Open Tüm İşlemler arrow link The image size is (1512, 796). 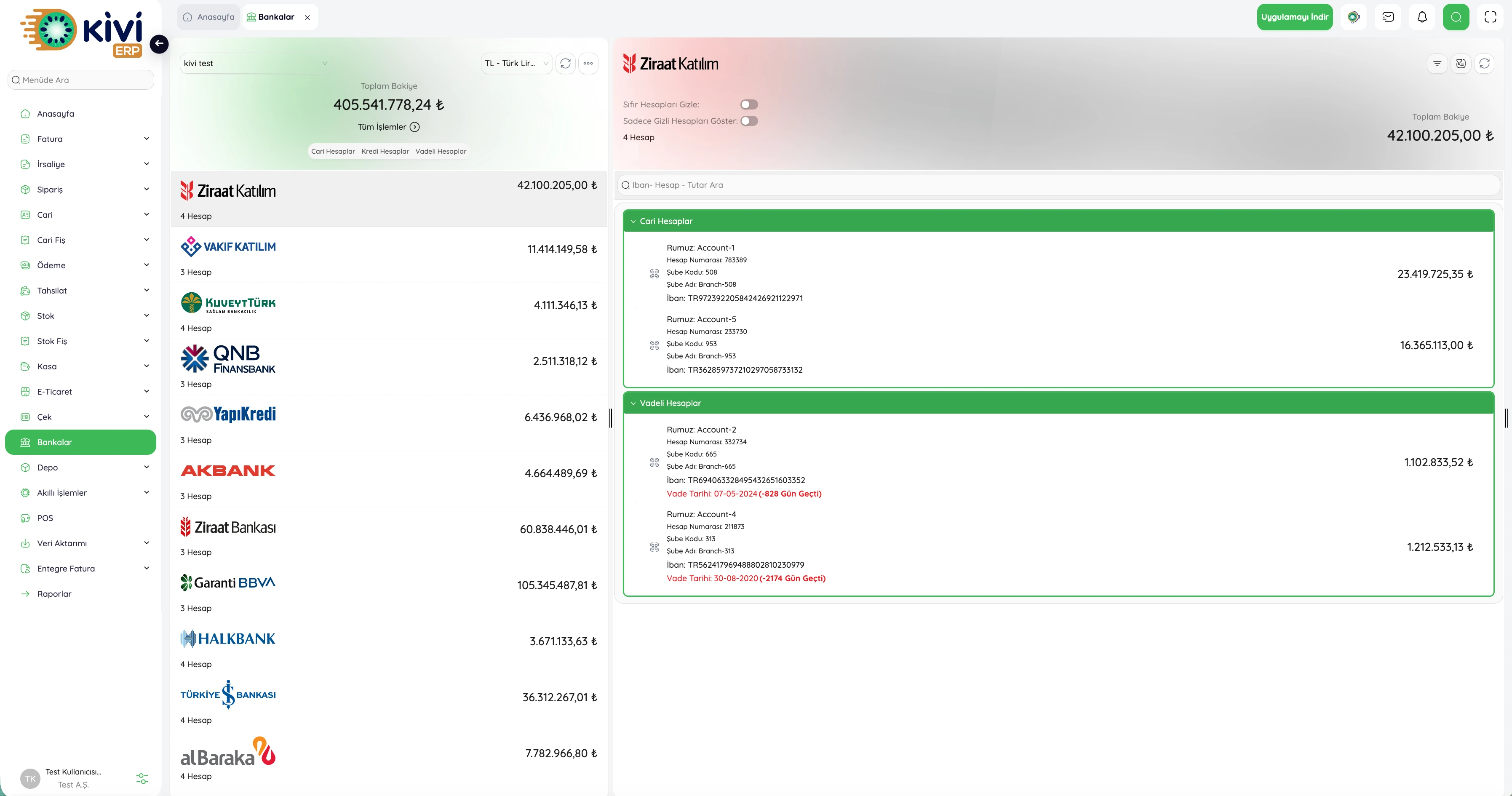click(x=389, y=127)
